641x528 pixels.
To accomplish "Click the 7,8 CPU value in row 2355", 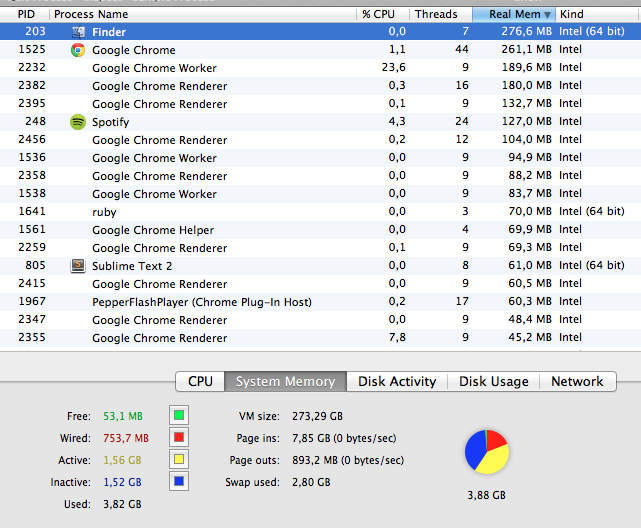I will click(397, 337).
